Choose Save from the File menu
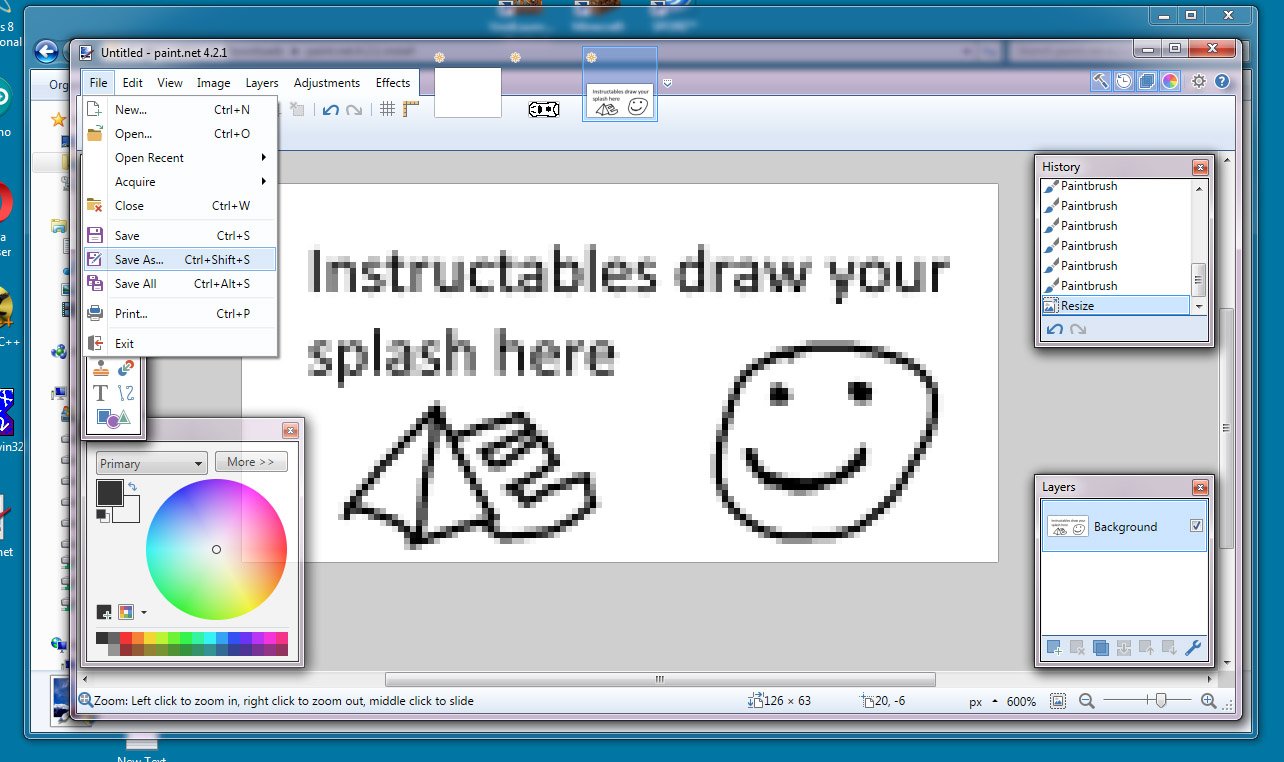The width and height of the screenshot is (1284, 762). [x=178, y=236]
